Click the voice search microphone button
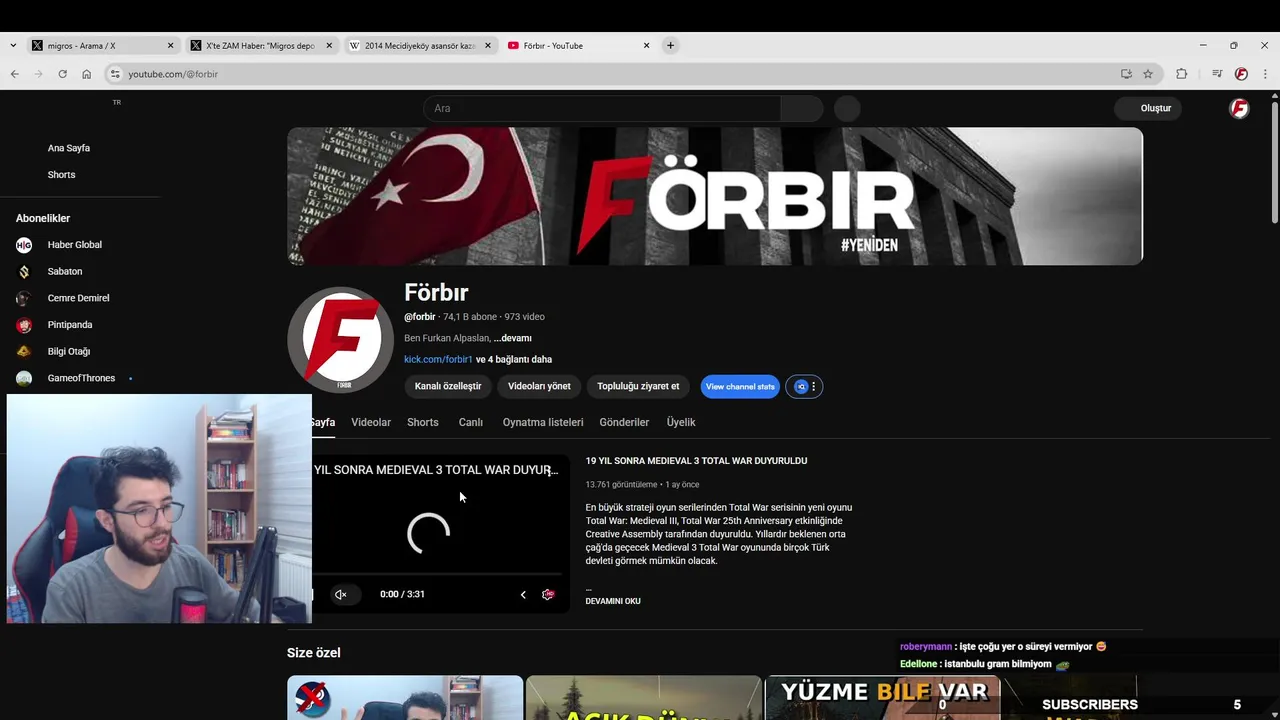Screen dimensions: 1280x720 point(847,108)
